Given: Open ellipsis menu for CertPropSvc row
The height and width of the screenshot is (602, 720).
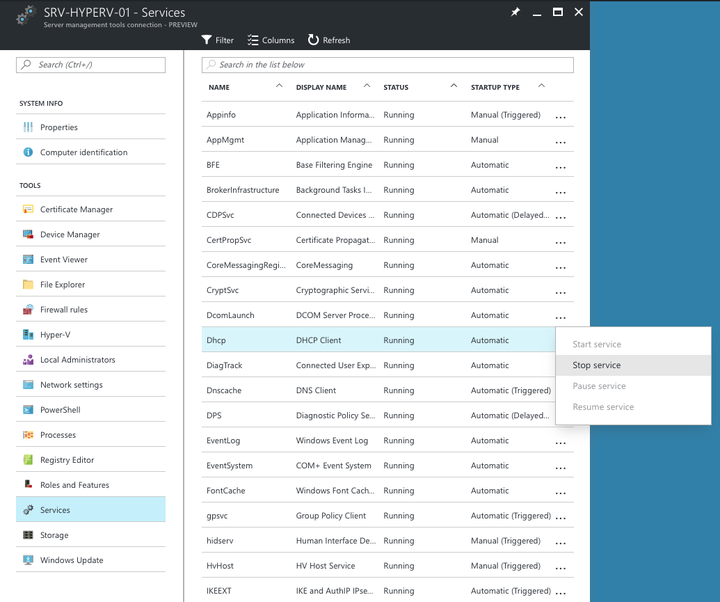Looking at the screenshot, I should click(x=560, y=242).
